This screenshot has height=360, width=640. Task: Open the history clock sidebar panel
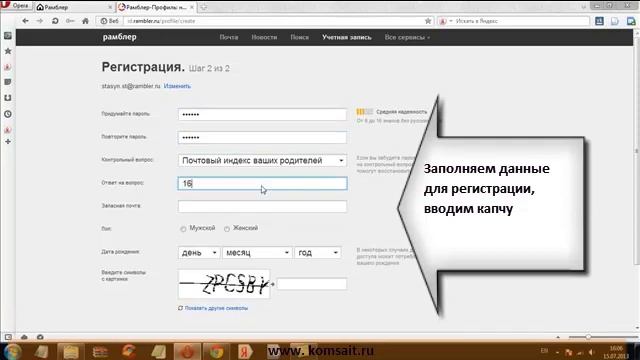tap(8, 114)
